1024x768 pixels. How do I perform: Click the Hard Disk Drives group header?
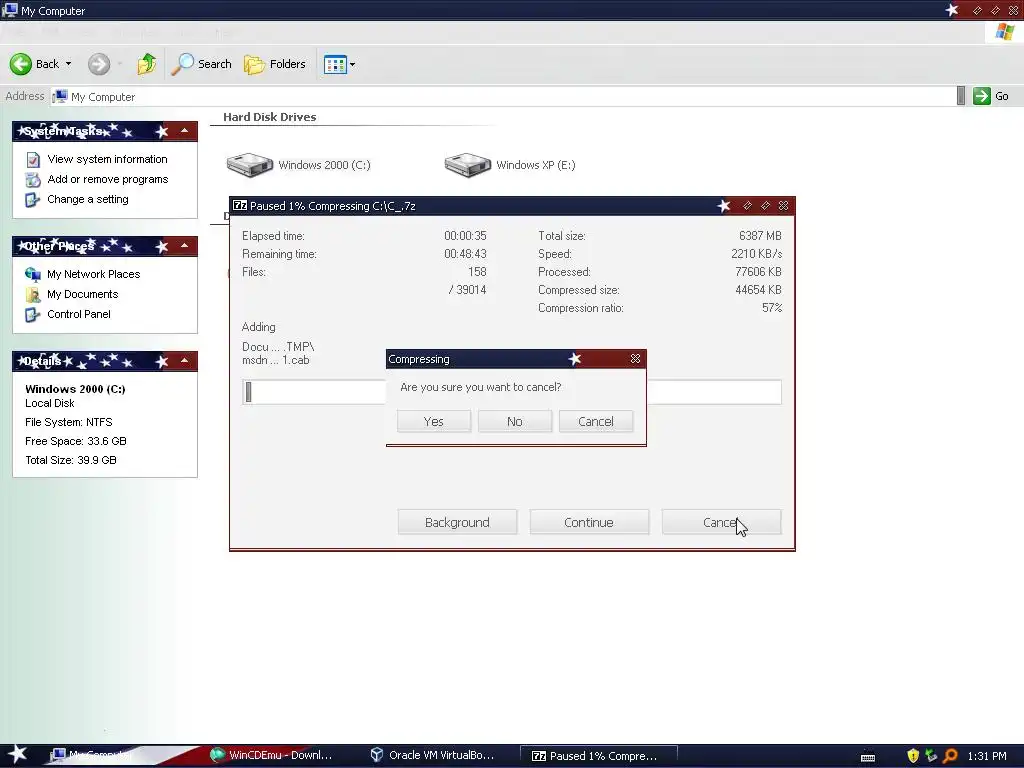(x=270, y=117)
